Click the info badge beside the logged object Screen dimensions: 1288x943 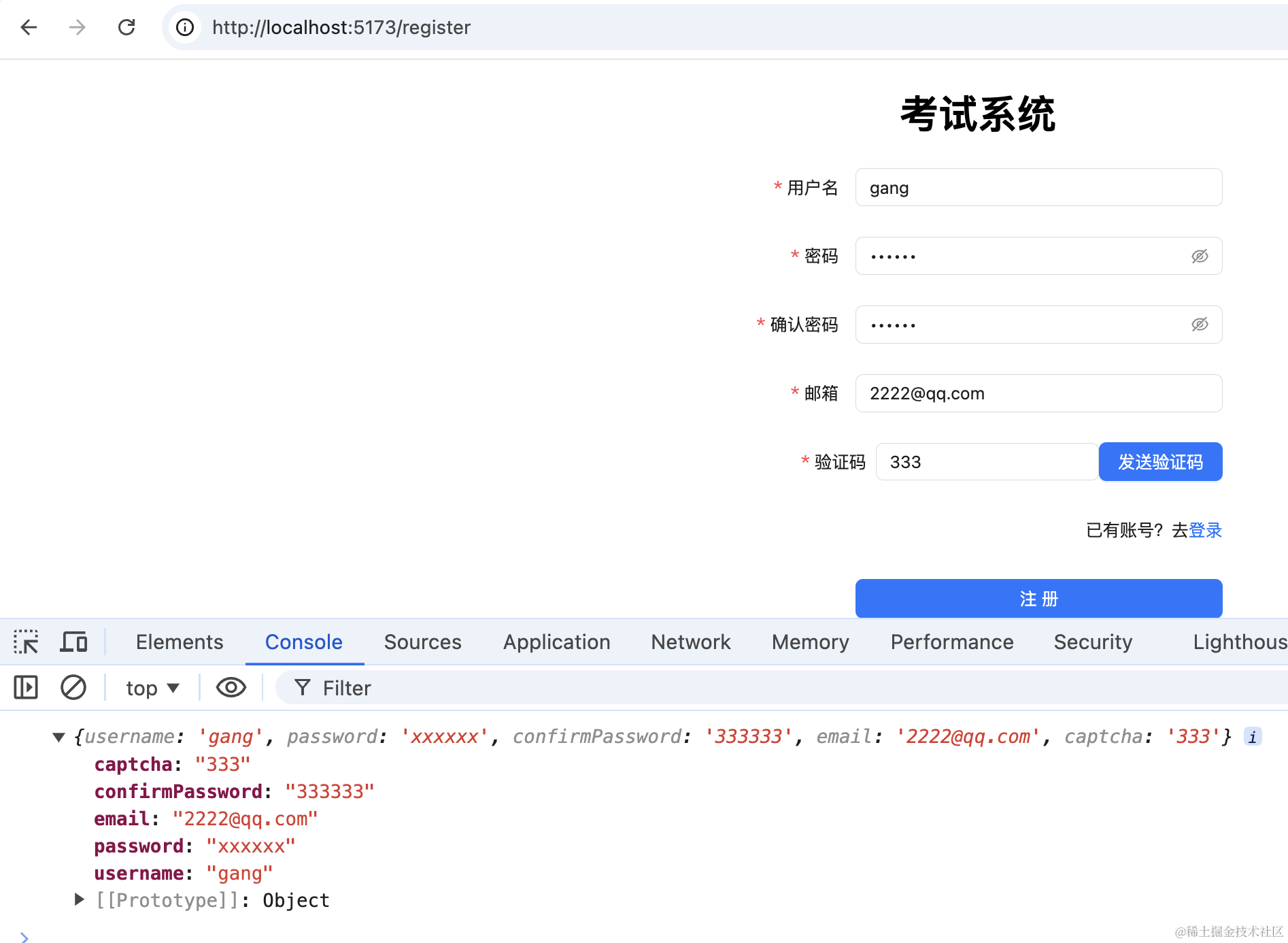click(1253, 737)
